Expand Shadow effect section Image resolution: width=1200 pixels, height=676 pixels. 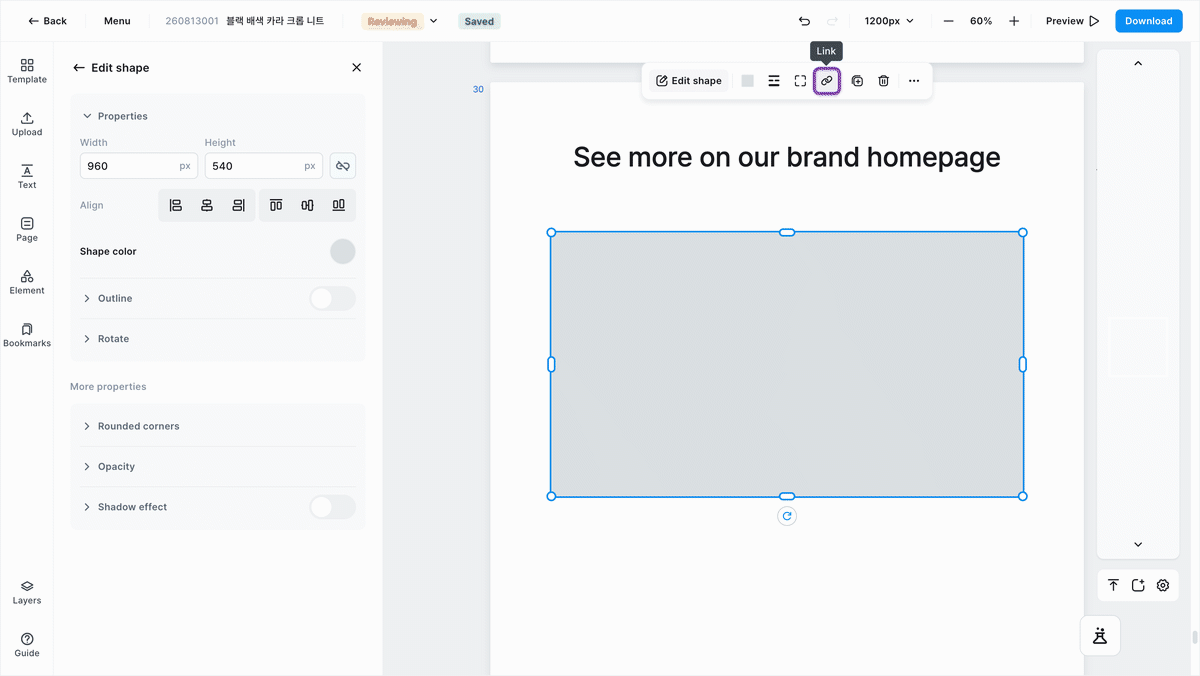click(125, 507)
